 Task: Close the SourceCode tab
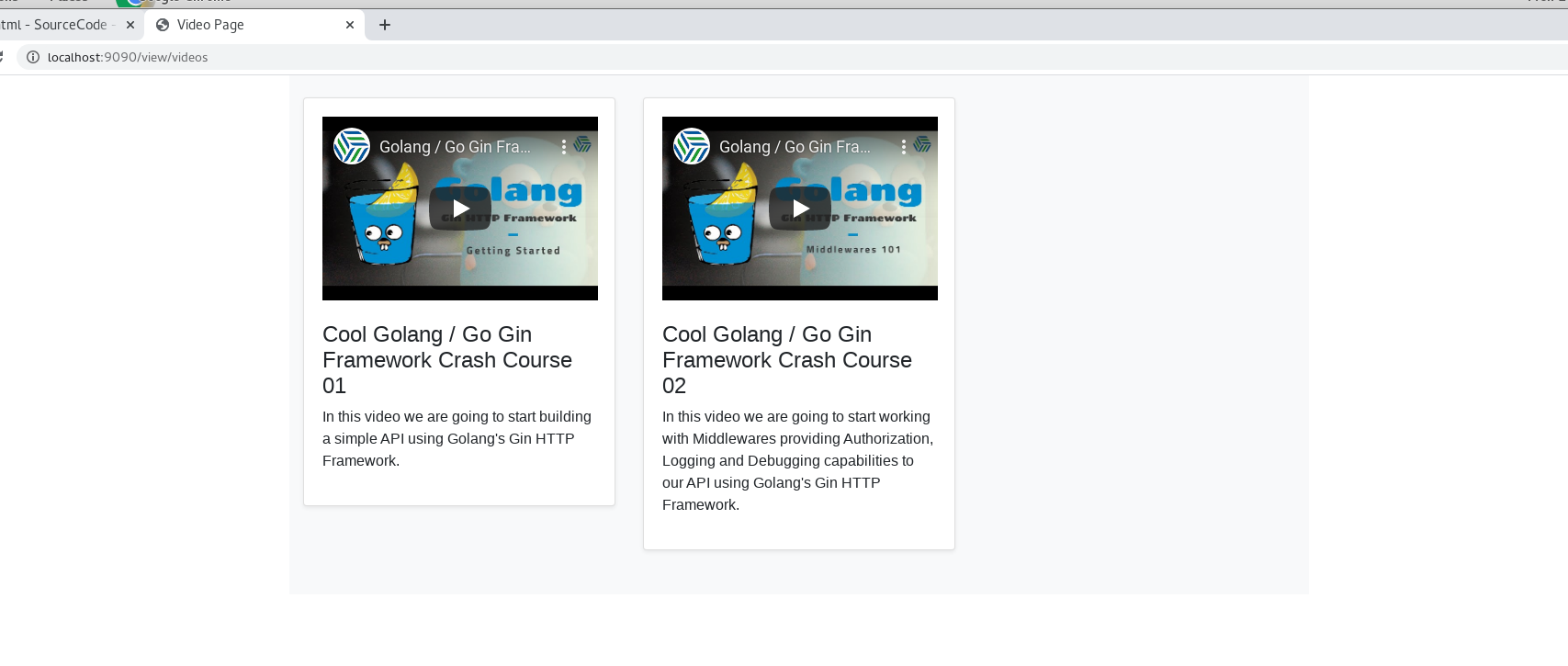130,25
